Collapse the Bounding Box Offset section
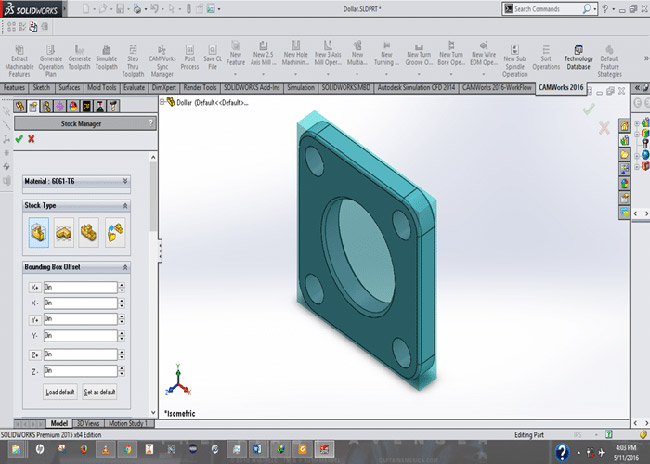This screenshot has width=650, height=464. (124, 268)
